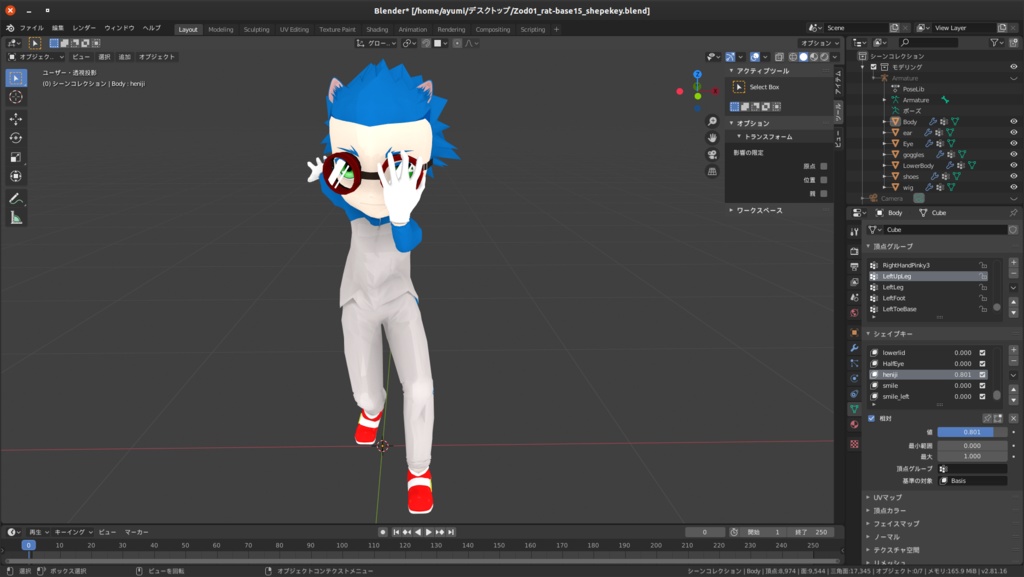This screenshot has width=1024, height=577.
Task: Select the Move tool in the toolbar
Action: (x=17, y=119)
